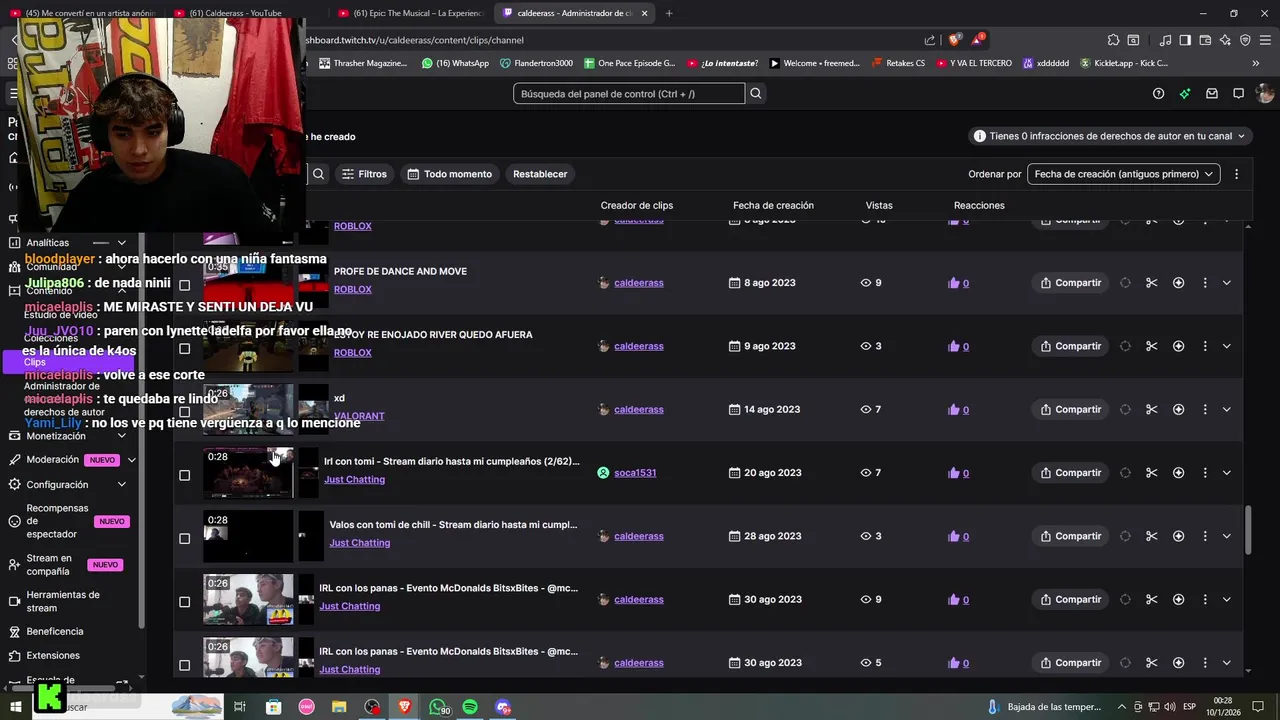Viewport: 1280px width, 720px height.
Task: Open the Brave browser icon in the taskbar
Action: click(405, 707)
